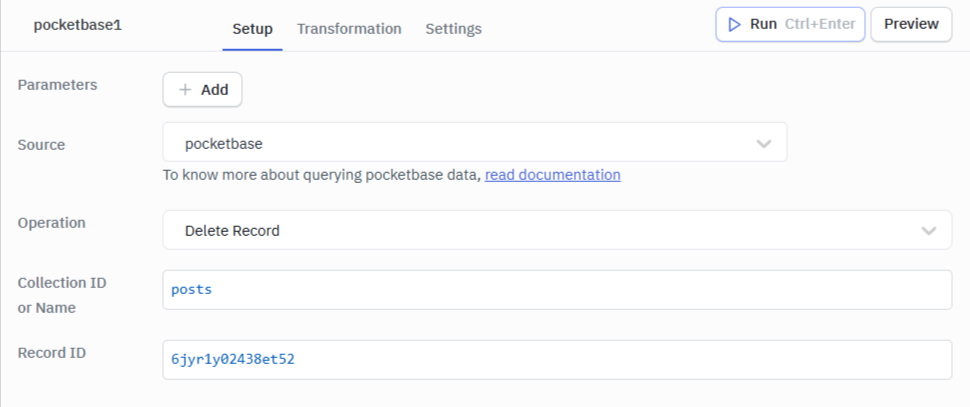Click the pocketbase1 query name
The image size is (970, 407).
tap(76, 25)
